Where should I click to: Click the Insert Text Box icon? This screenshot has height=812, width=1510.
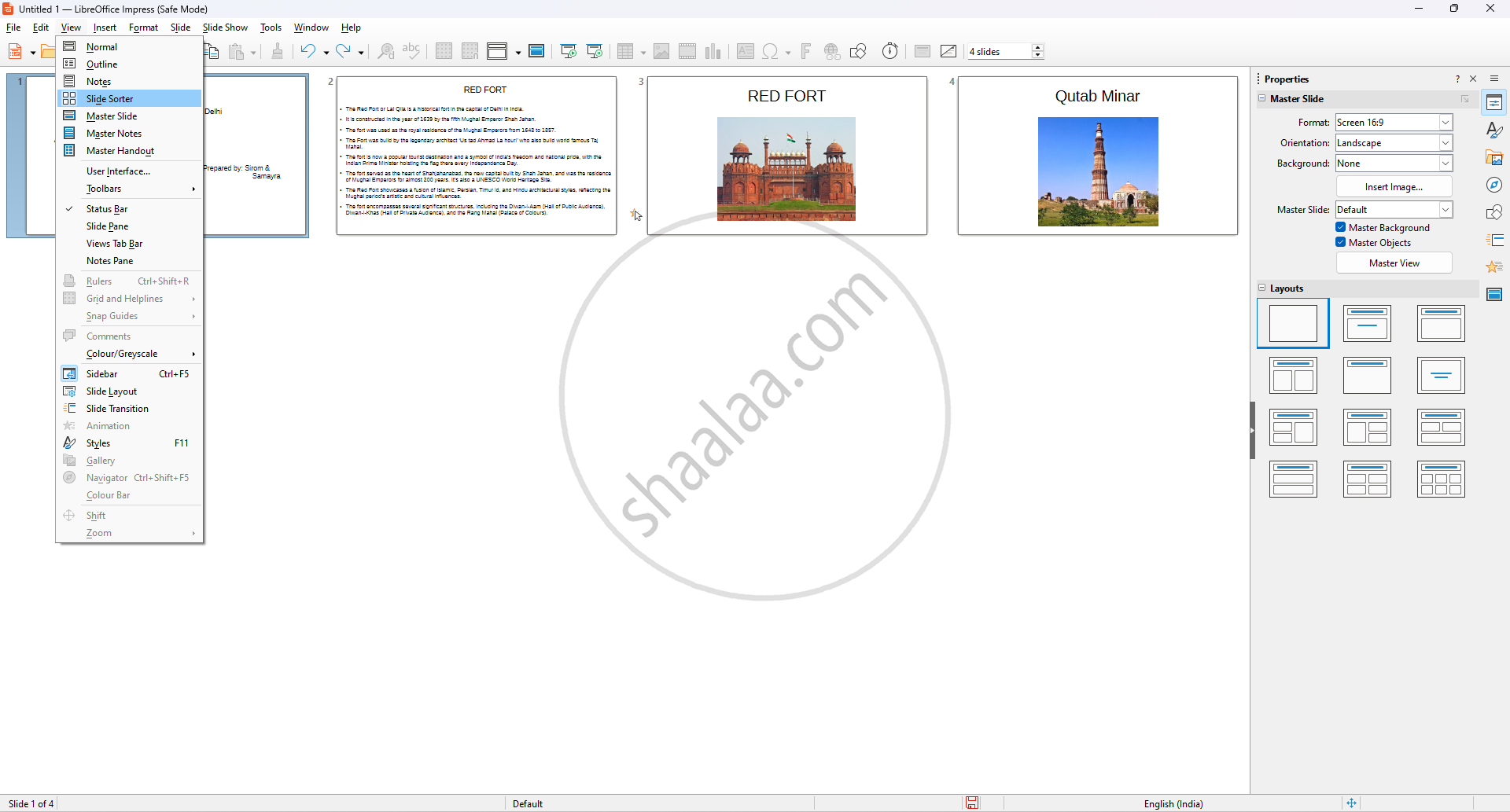pyautogui.click(x=745, y=52)
